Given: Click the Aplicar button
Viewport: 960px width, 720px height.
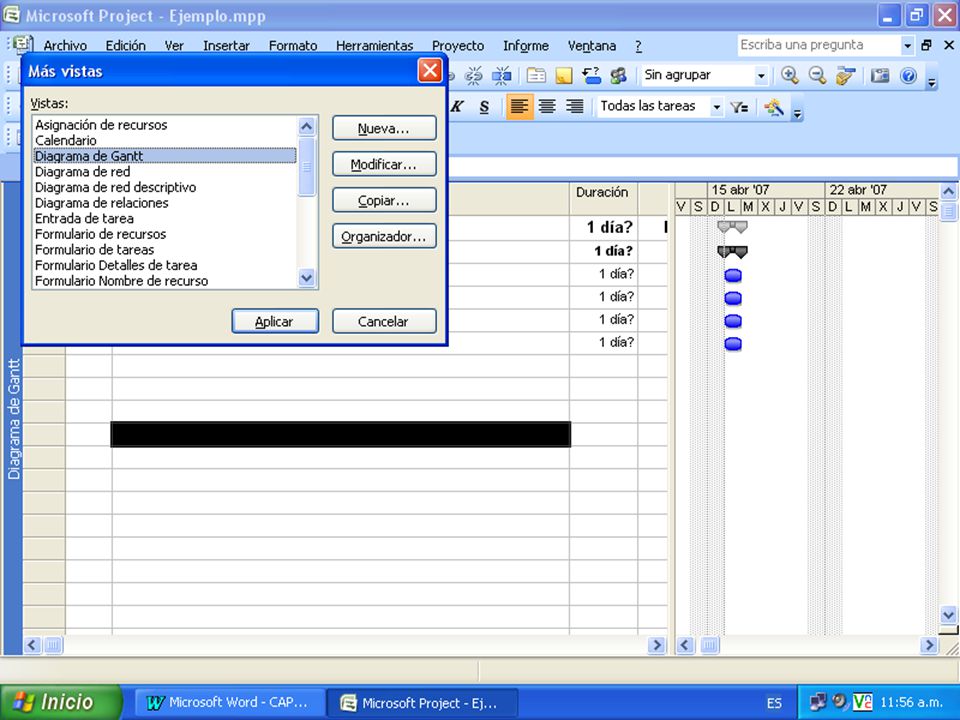Looking at the screenshot, I should click(x=275, y=321).
